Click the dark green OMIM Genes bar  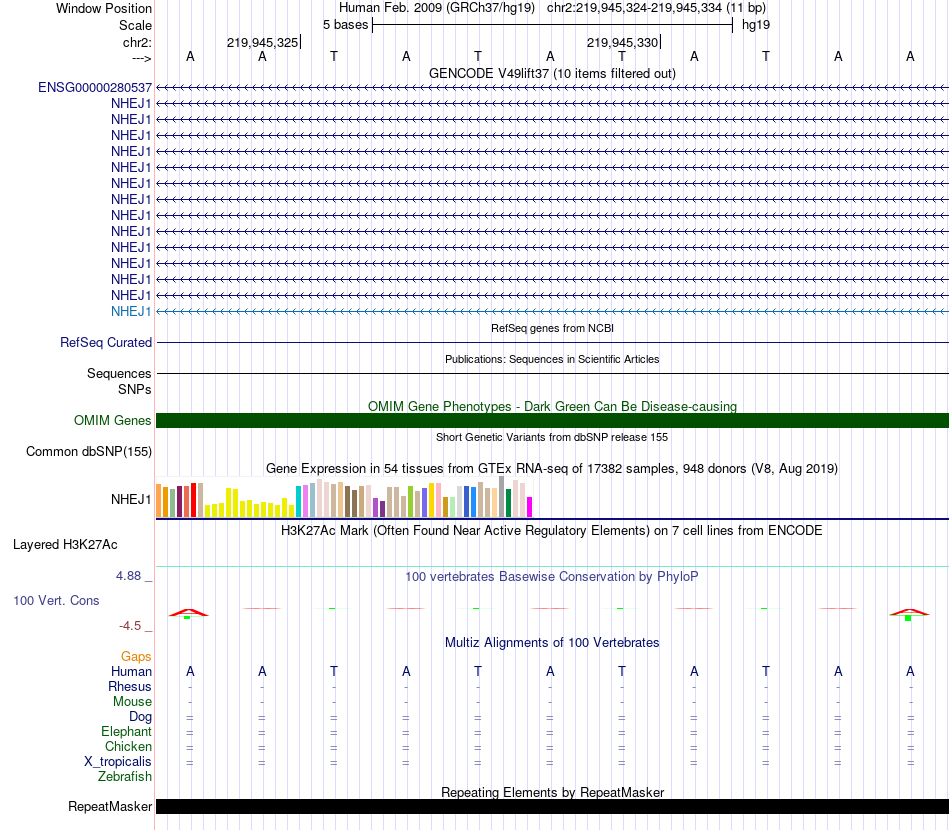(x=552, y=420)
